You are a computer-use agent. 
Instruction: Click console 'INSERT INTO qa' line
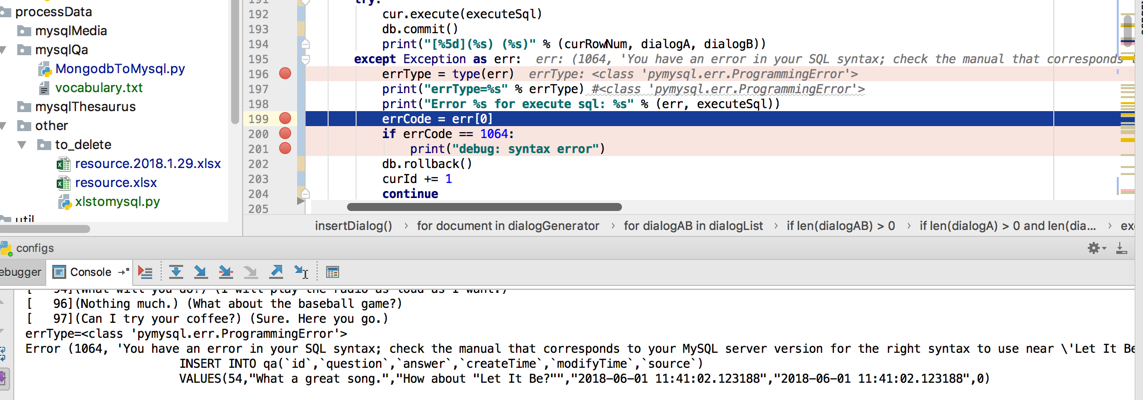(x=440, y=363)
